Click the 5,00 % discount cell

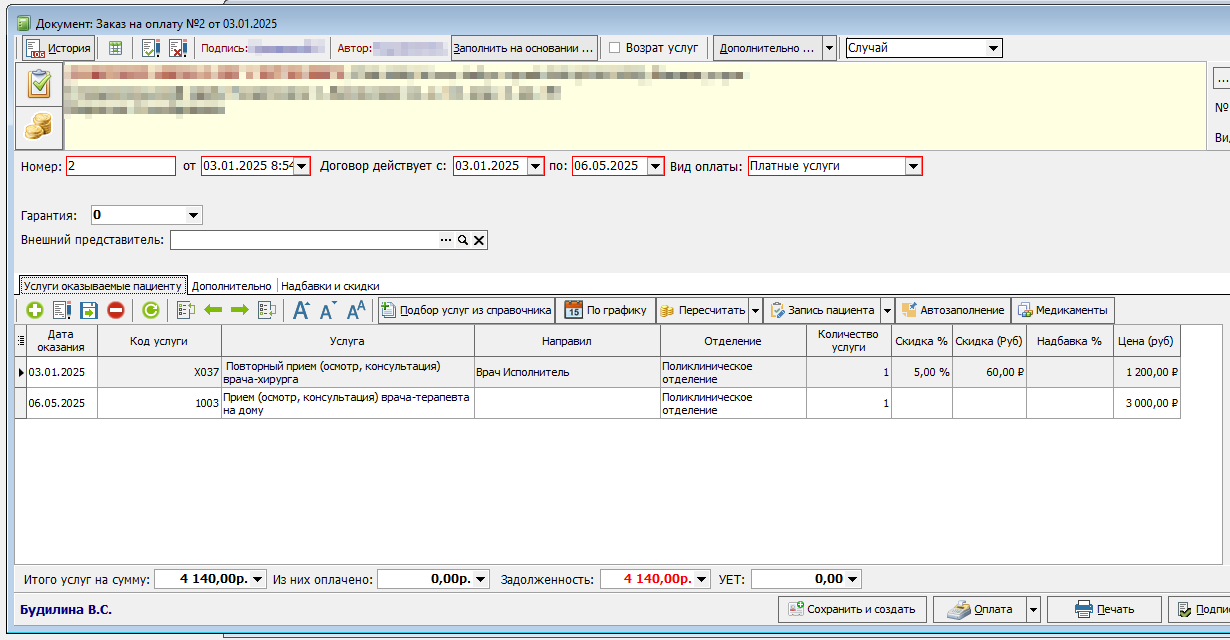point(922,372)
